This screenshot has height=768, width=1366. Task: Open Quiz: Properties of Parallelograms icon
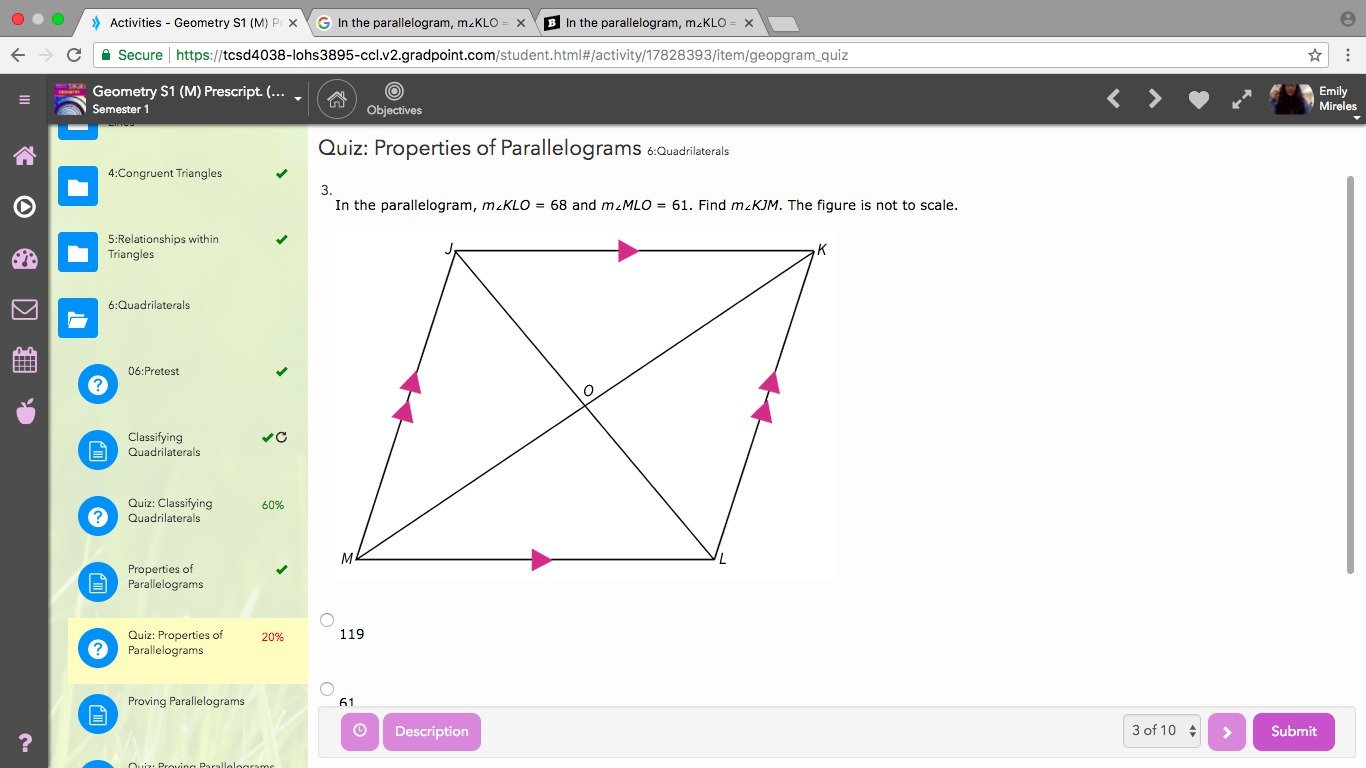pyautogui.click(x=98, y=648)
